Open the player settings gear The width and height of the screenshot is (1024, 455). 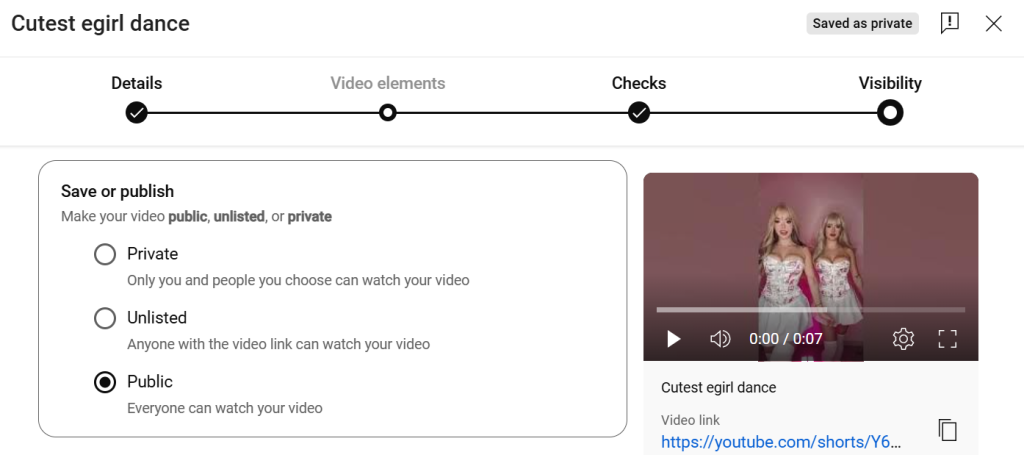pyautogui.click(x=903, y=339)
